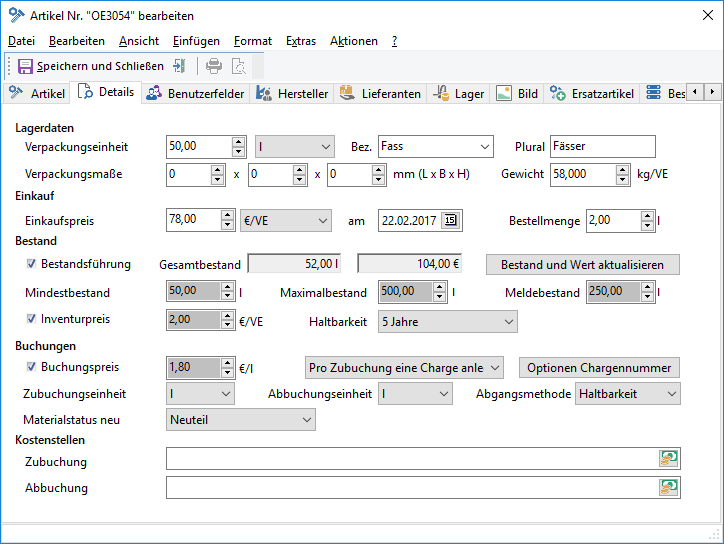
Task: Open calendar picker for date 22.02.2017
Action: point(450,220)
